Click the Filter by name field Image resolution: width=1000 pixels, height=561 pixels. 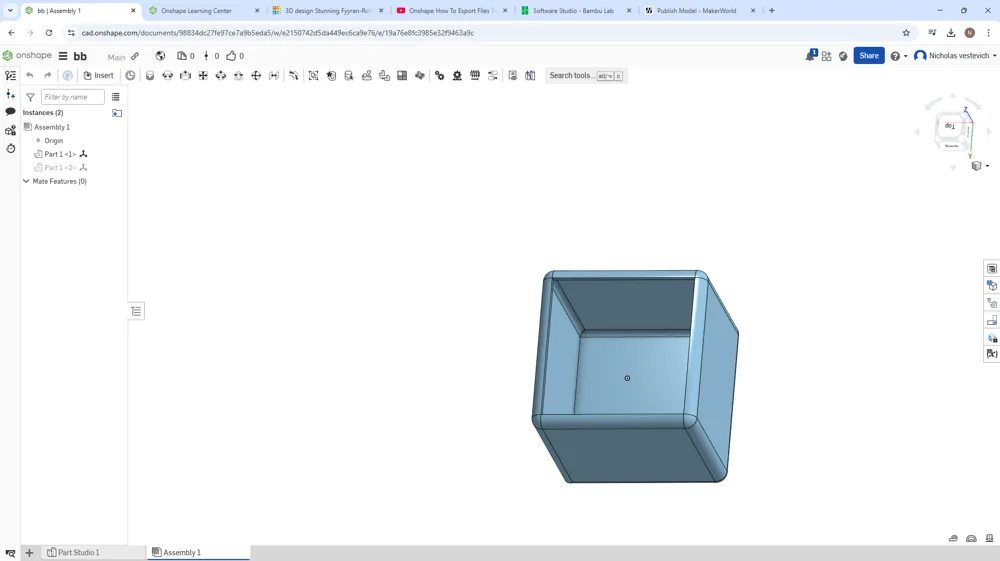pos(73,97)
